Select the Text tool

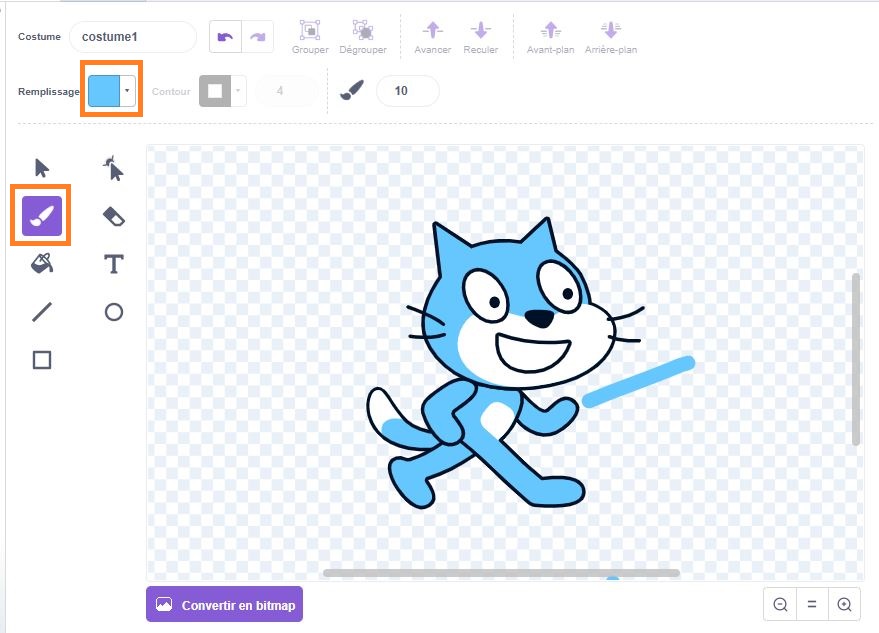pos(114,264)
